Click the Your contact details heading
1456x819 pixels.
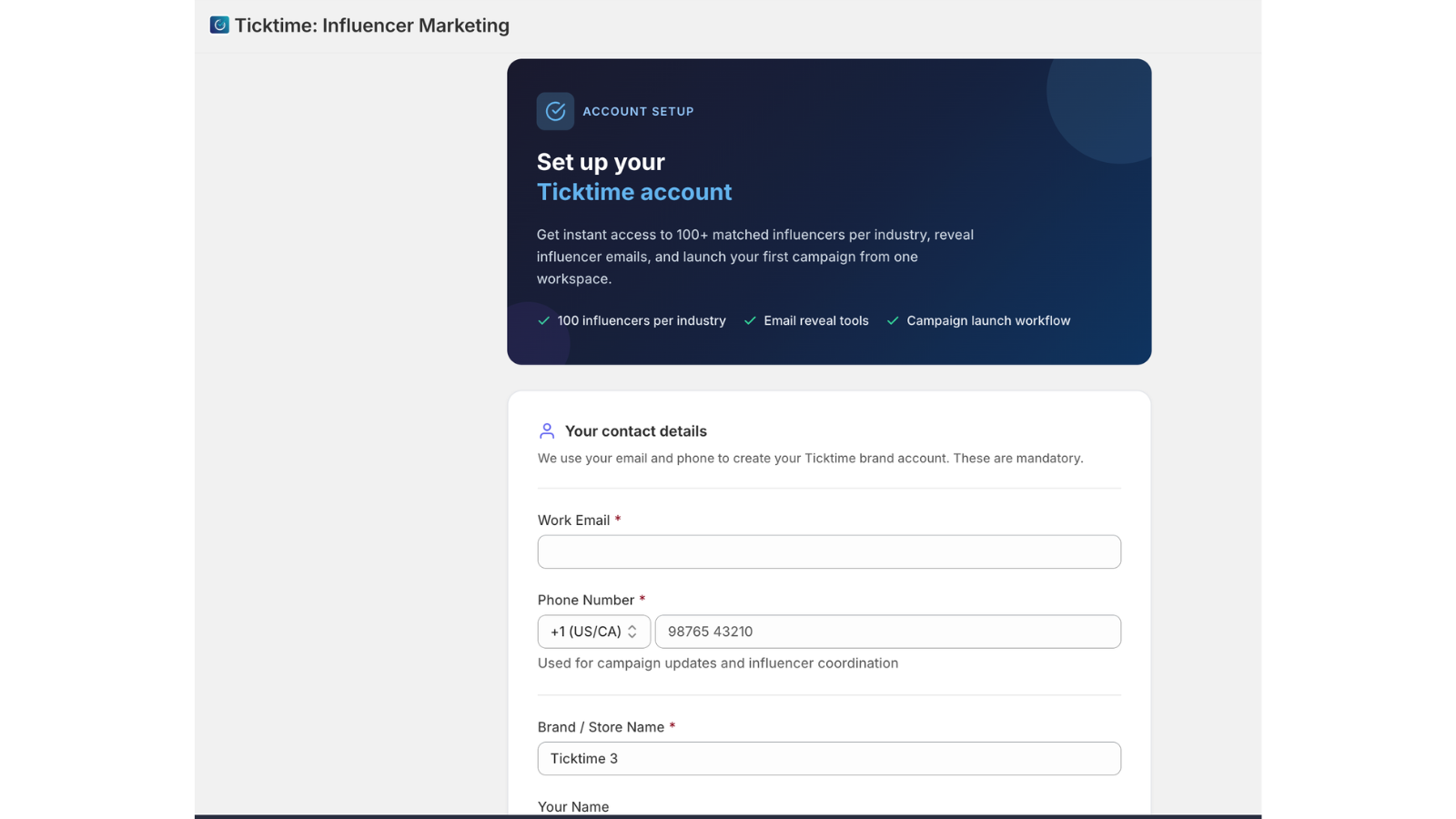pyautogui.click(x=636, y=431)
